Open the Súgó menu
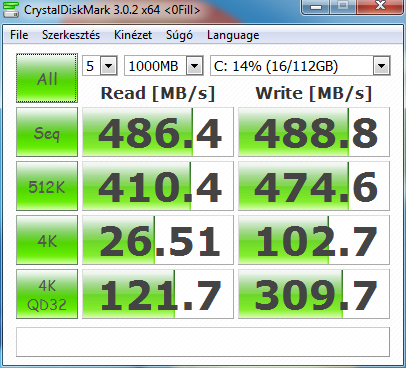Screen dimensions: 406x368 pyautogui.click(x=179, y=35)
